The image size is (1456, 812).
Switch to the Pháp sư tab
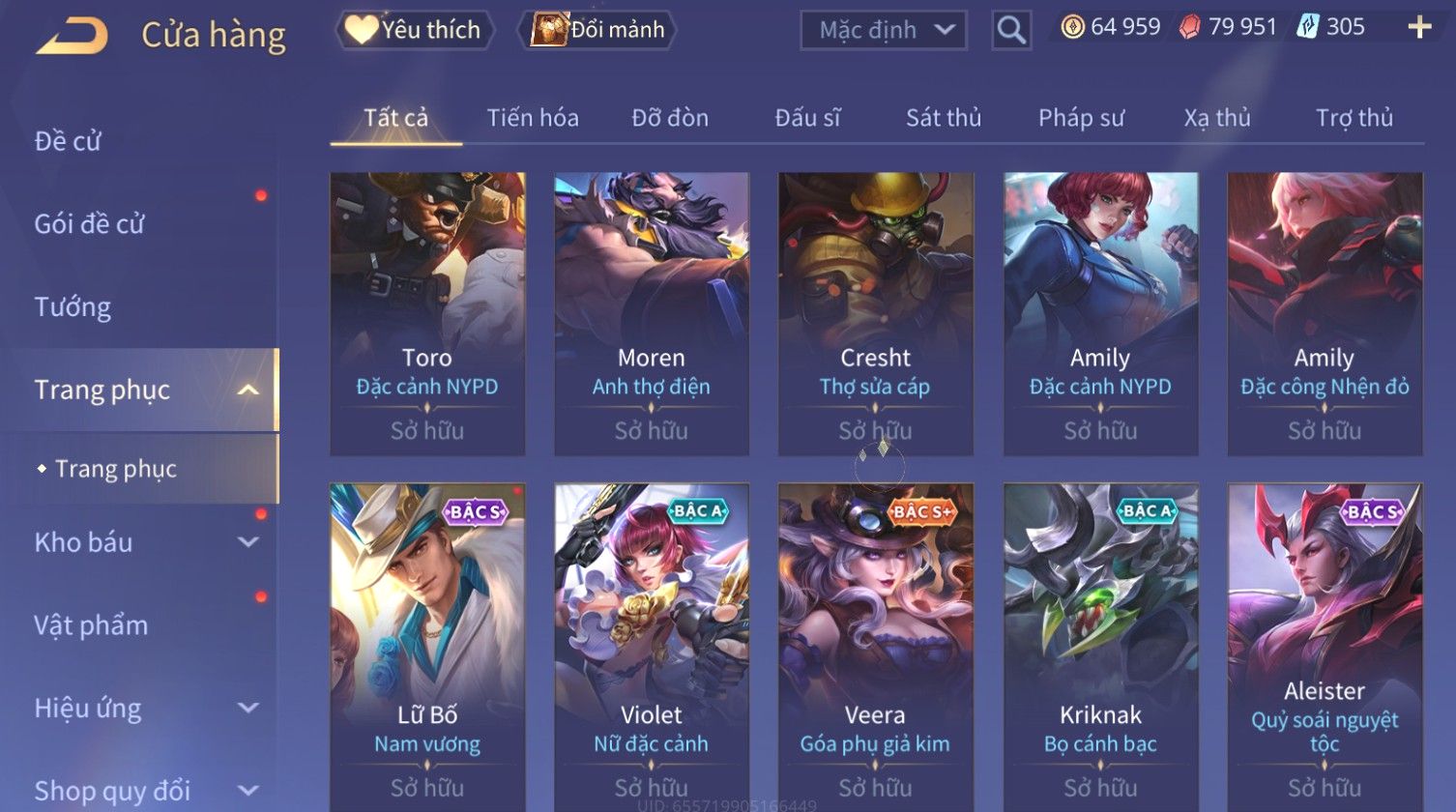pyautogui.click(x=1081, y=118)
